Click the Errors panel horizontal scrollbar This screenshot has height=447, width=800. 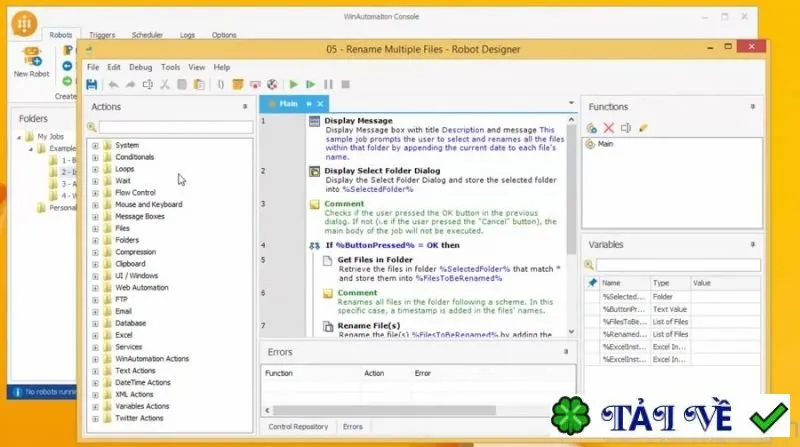384,410
